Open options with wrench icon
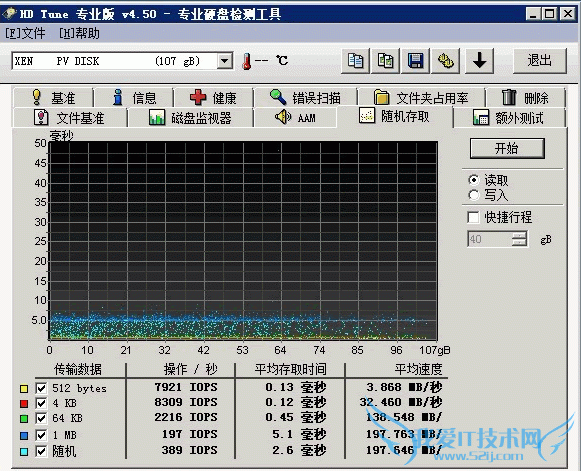The height and width of the screenshot is (471, 581). click(x=445, y=60)
